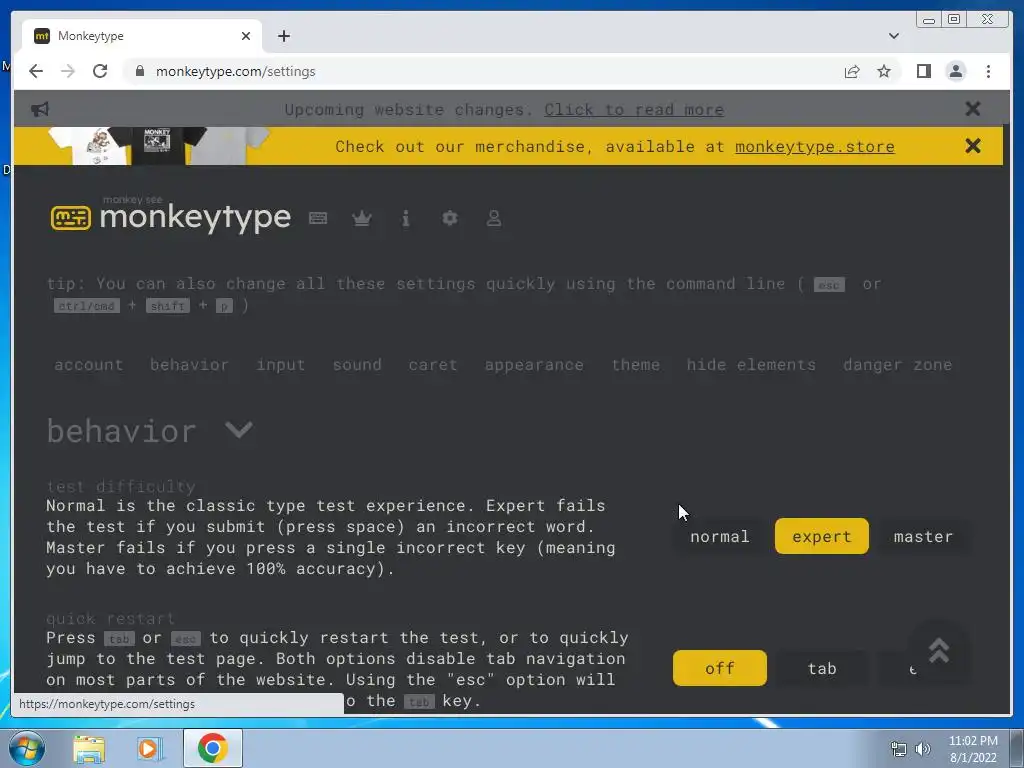
Task: Close the Monkeytype tab
Action: tap(246, 36)
